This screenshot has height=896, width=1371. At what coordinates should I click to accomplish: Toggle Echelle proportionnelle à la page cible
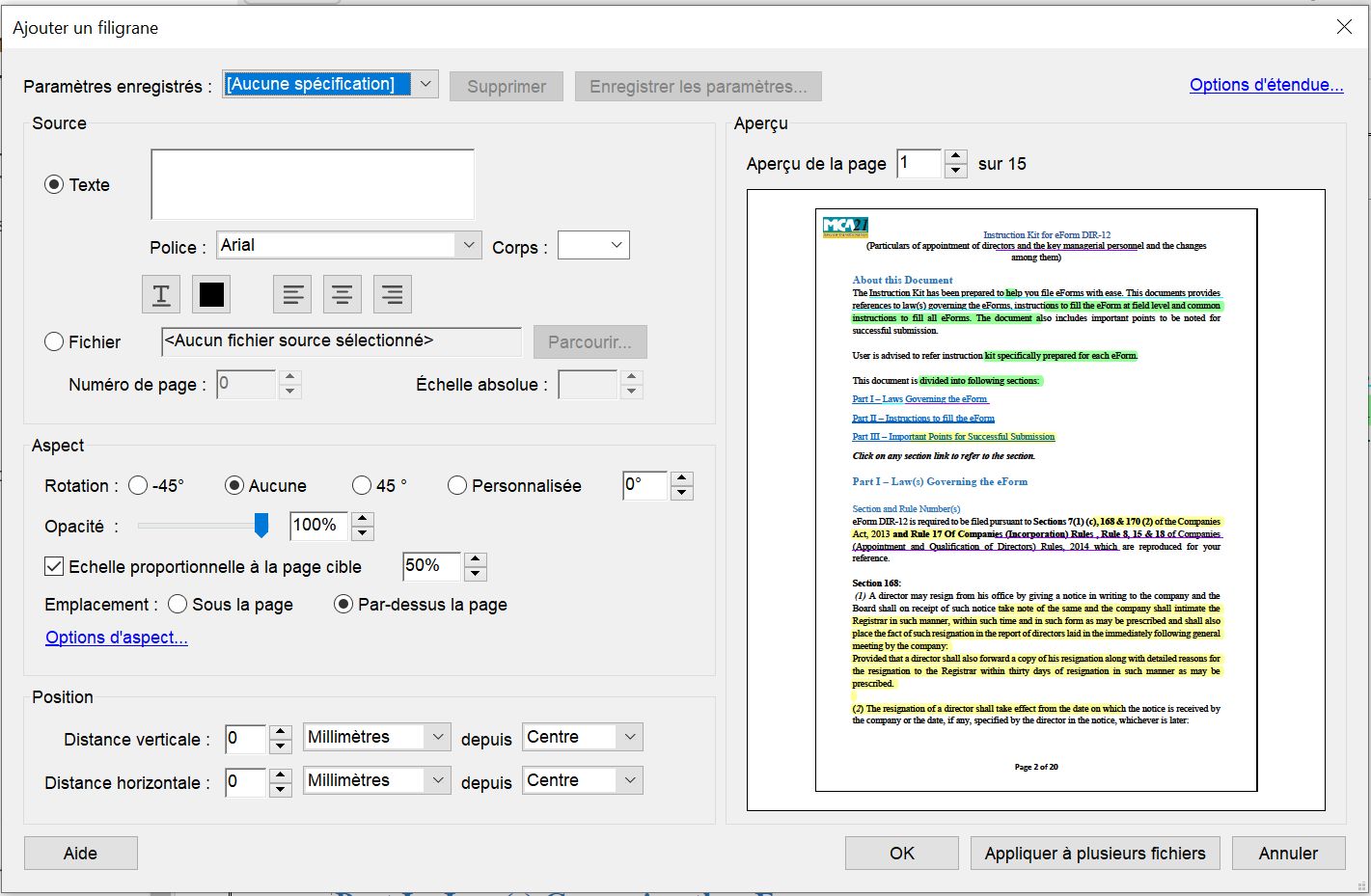point(55,566)
